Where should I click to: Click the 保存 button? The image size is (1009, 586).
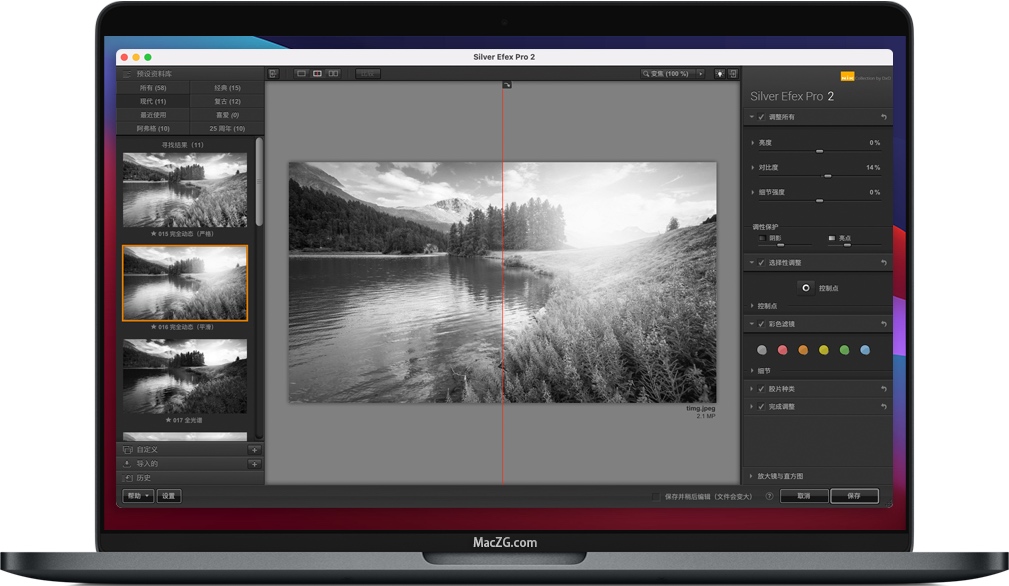coord(853,496)
